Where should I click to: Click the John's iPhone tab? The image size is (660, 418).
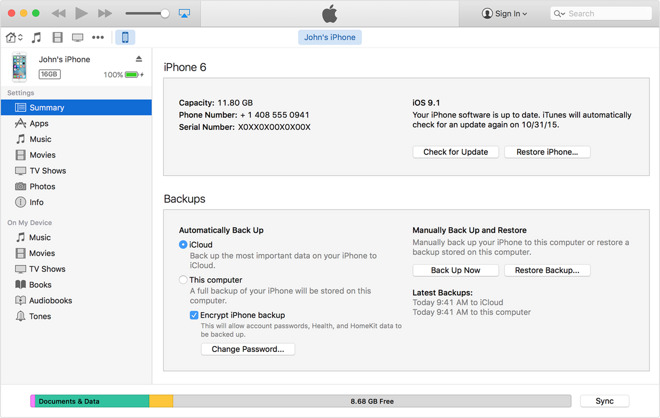point(330,37)
